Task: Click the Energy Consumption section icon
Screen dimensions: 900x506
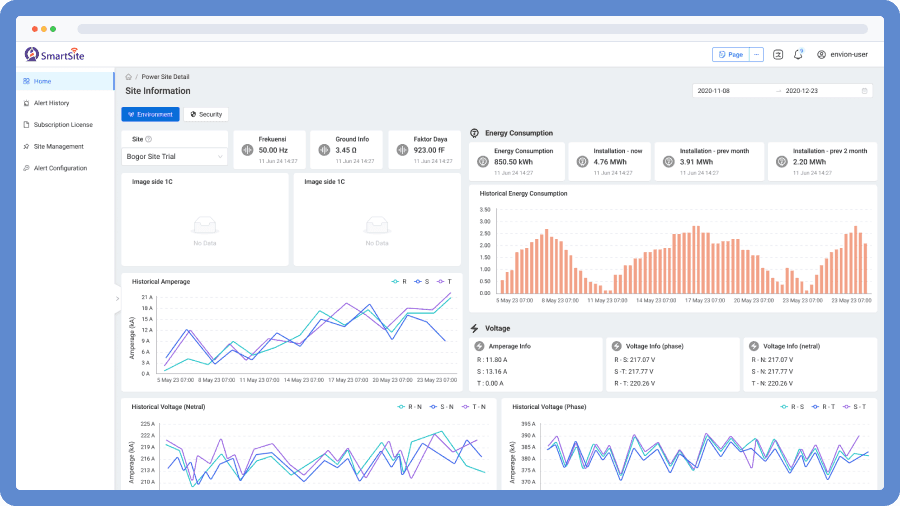Action: (475, 133)
